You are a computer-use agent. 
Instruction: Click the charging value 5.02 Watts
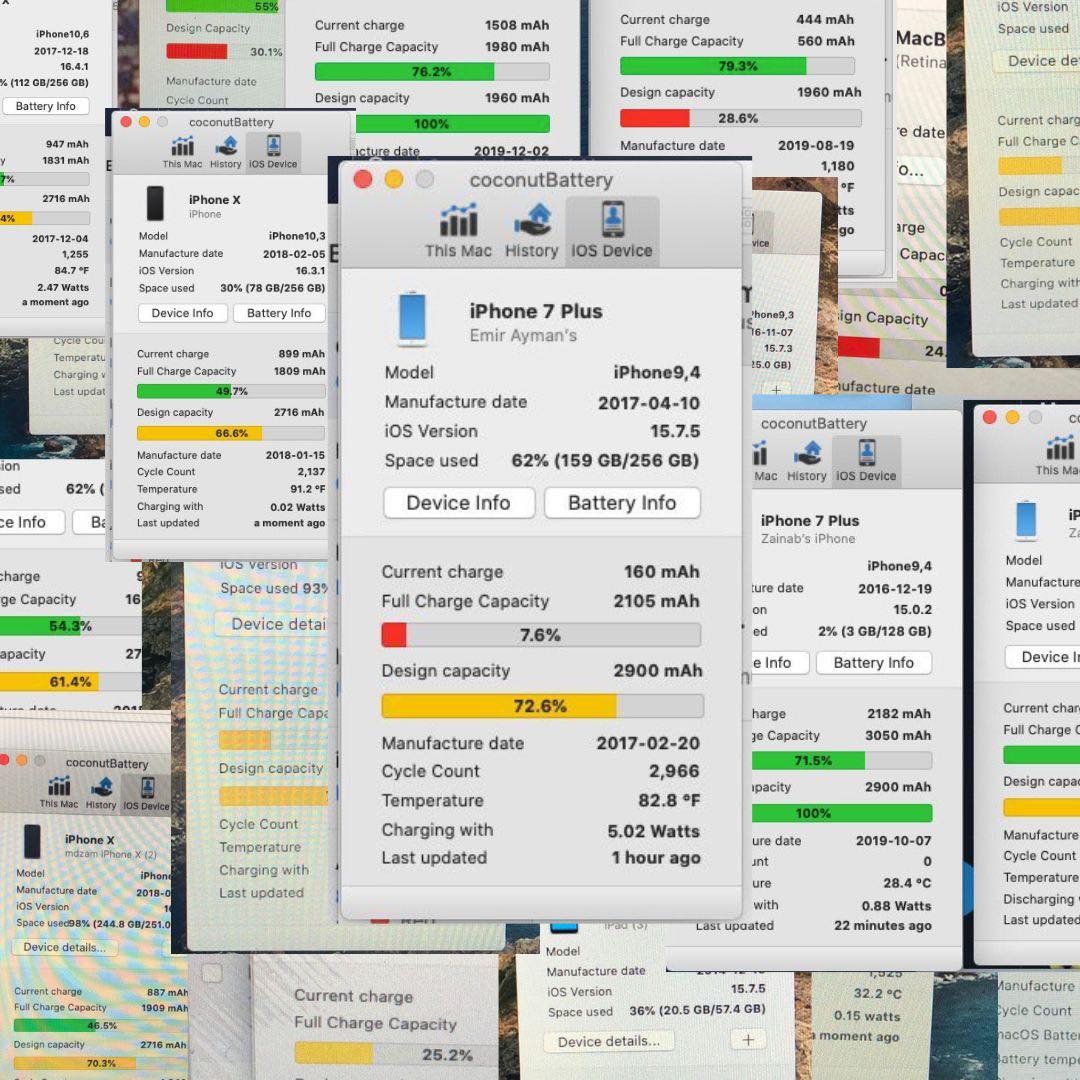tap(654, 831)
